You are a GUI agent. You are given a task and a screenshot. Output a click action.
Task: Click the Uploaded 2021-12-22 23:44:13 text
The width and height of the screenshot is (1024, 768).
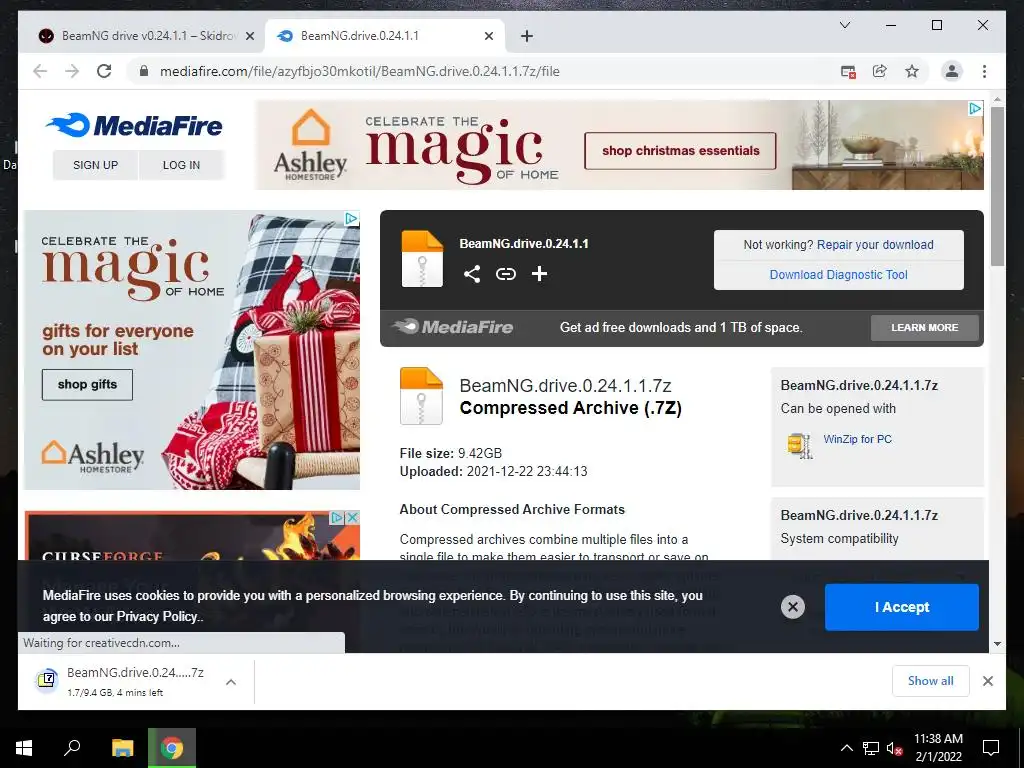tap(494, 472)
